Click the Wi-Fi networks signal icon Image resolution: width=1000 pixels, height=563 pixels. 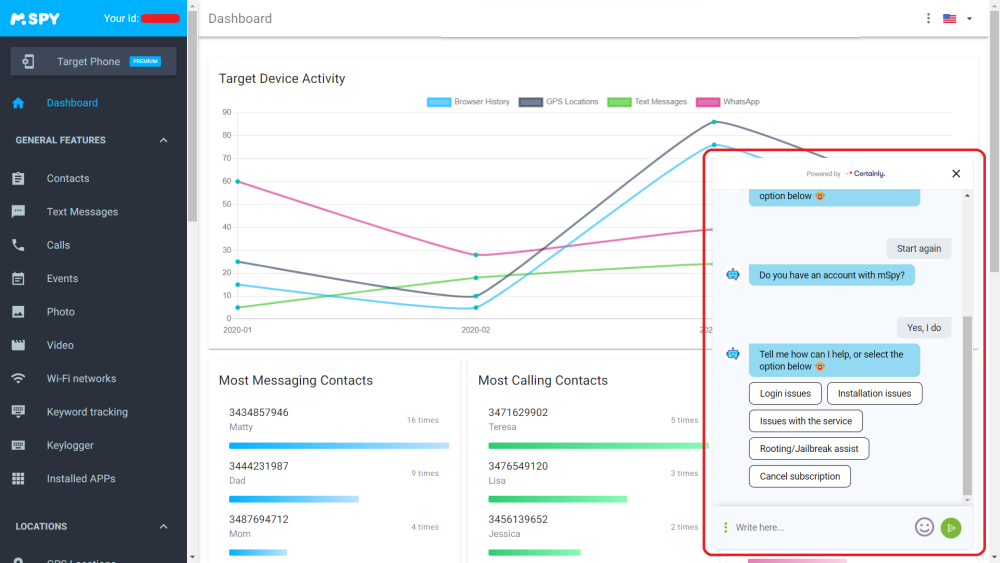tap(18, 379)
